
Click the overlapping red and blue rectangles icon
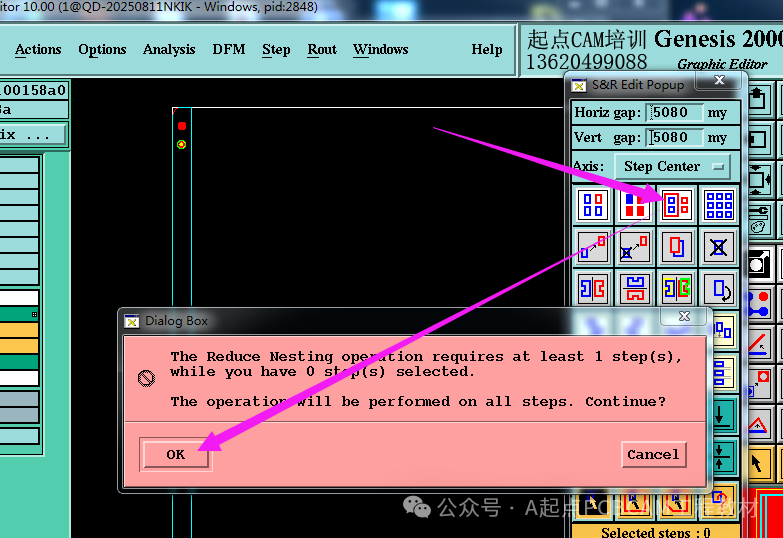677,247
